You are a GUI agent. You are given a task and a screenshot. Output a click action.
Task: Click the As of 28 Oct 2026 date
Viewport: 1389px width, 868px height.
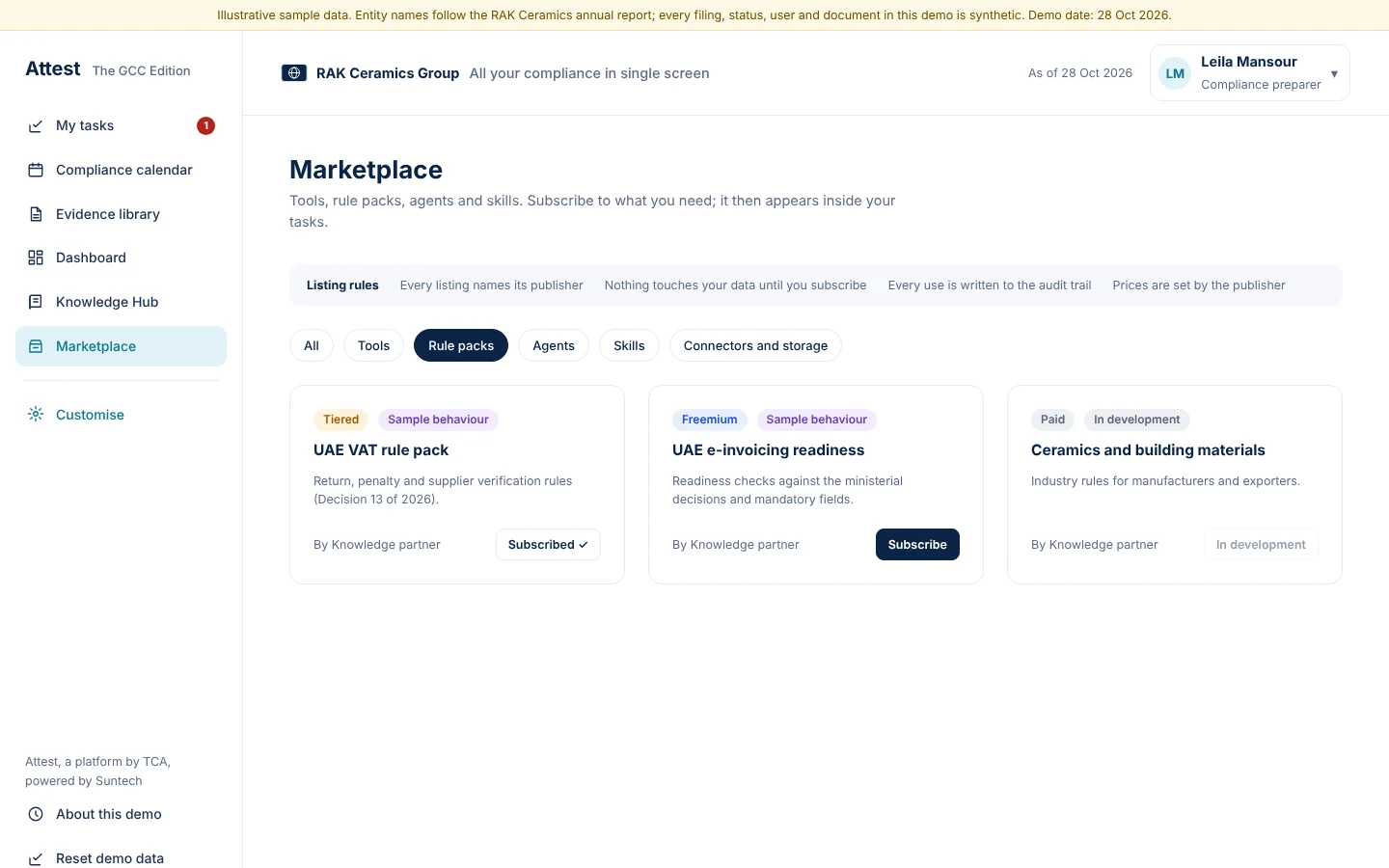click(x=1080, y=73)
